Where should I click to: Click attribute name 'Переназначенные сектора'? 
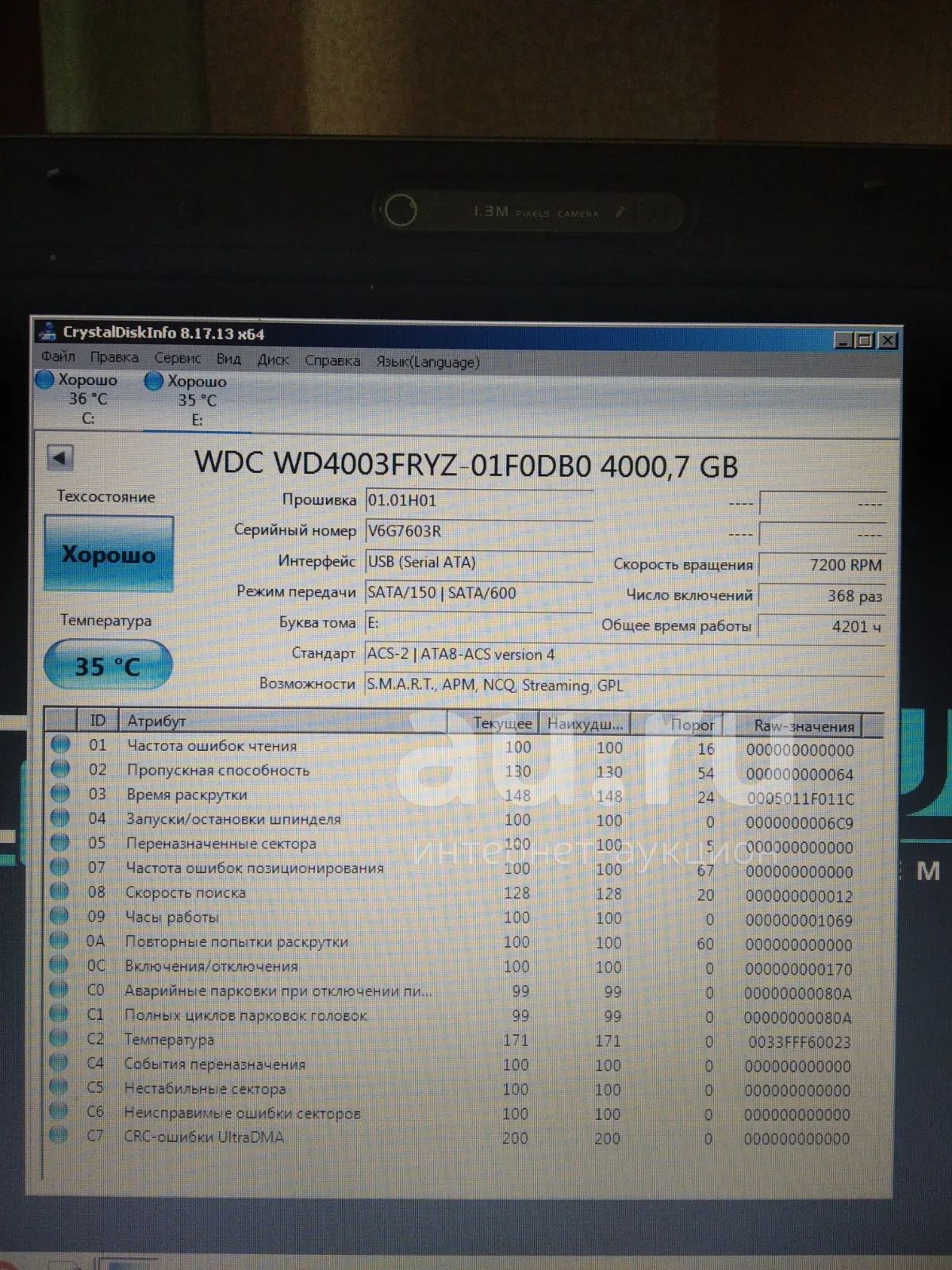click(221, 844)
